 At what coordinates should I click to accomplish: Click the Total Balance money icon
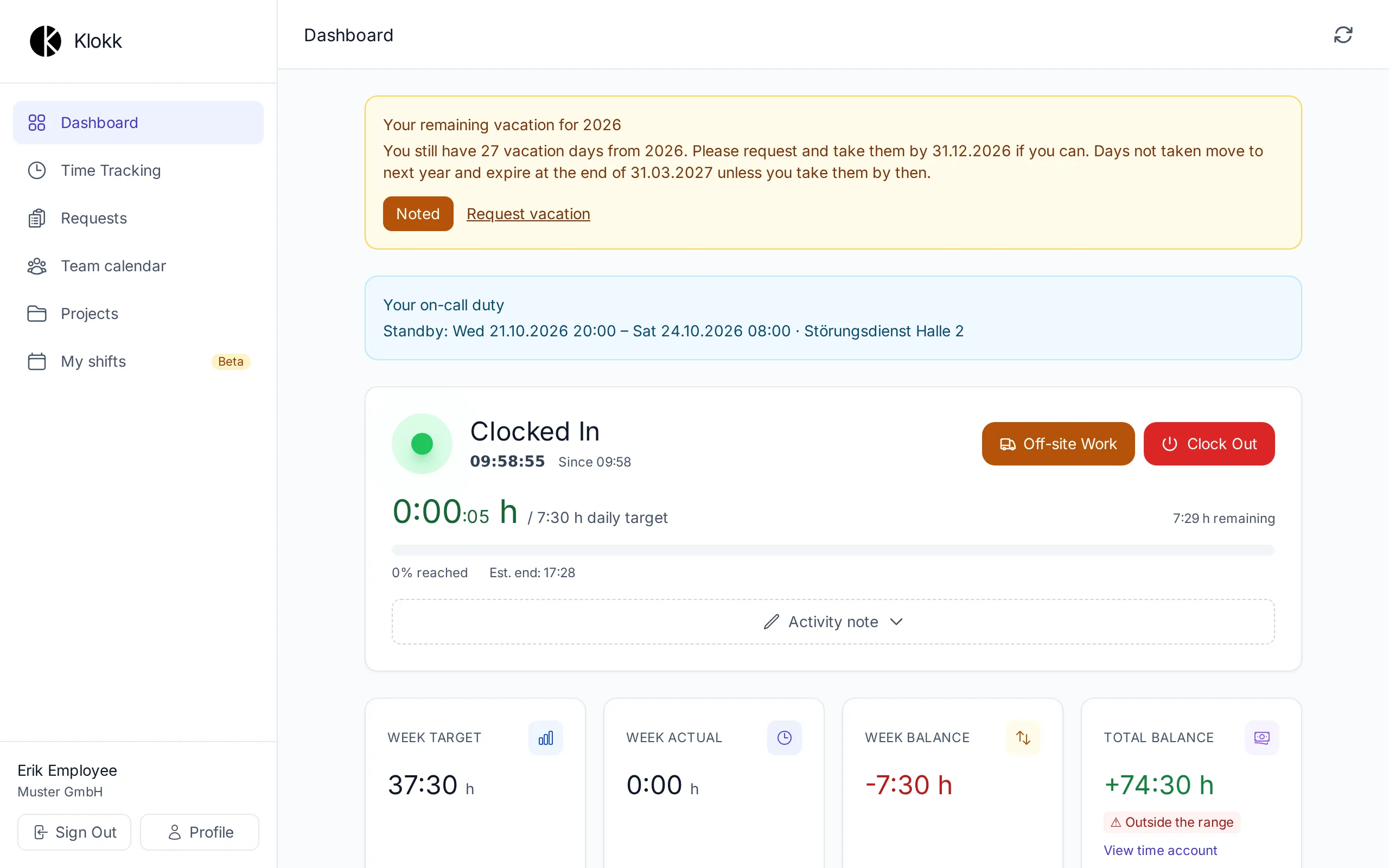[x=1261, y=738]
